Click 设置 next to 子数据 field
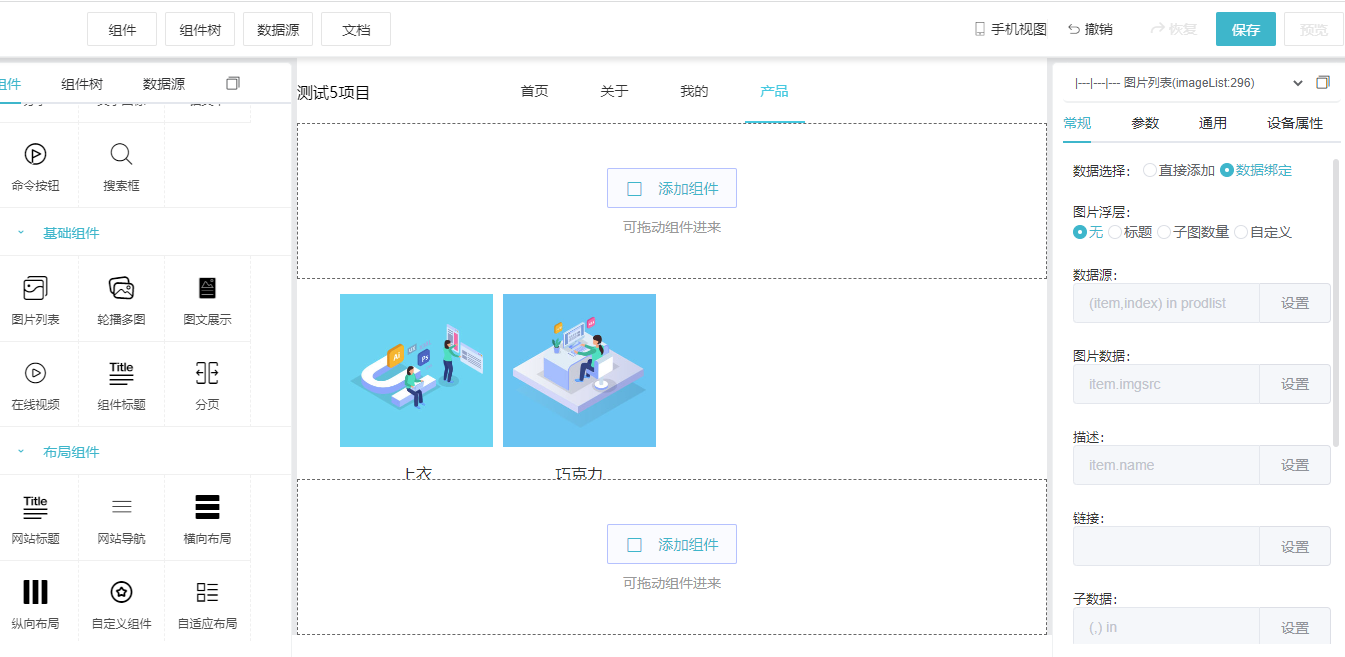The width and height of the screenshot is (1345, 657). point(1295,627)
